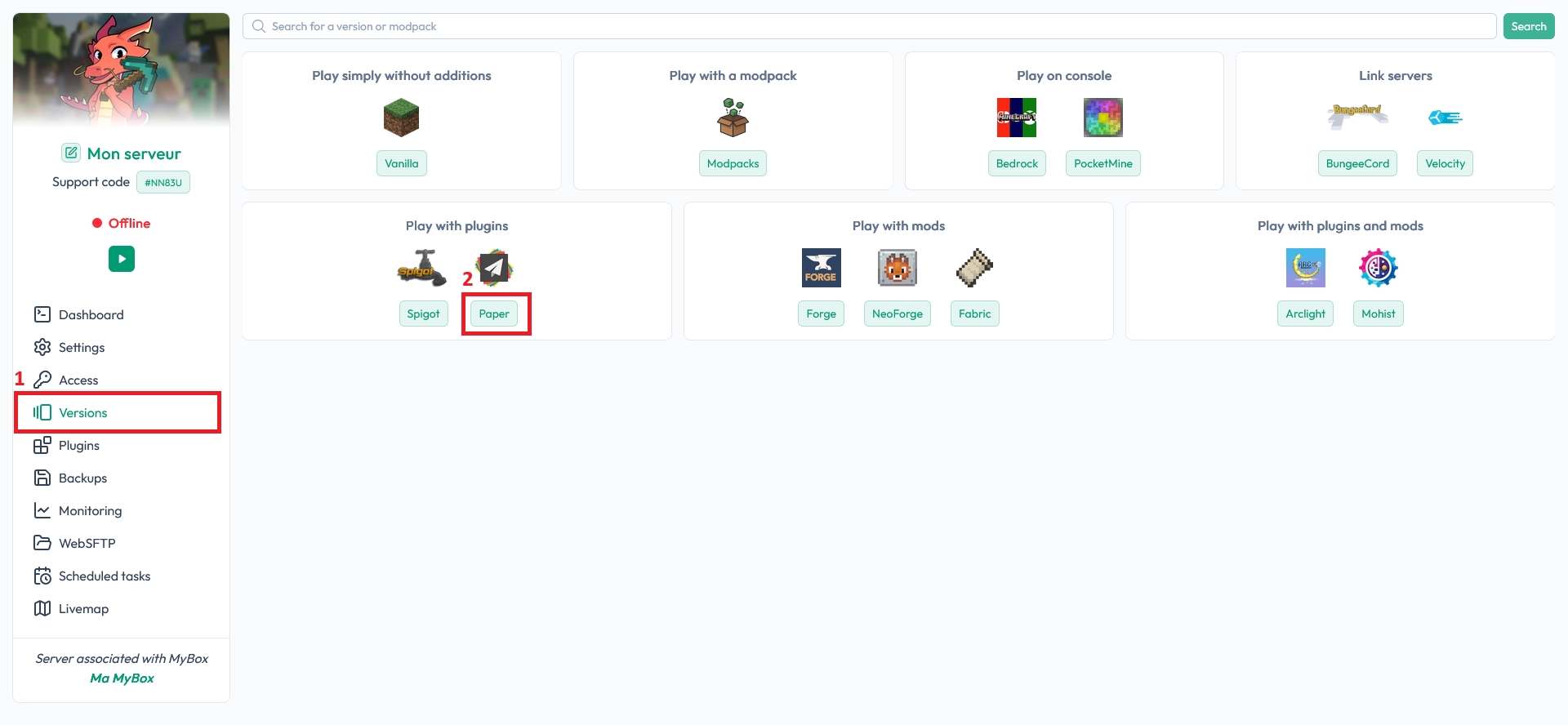
Task: Open Scheduled tasks from the sidebar
Action: (x=104, y=576)
